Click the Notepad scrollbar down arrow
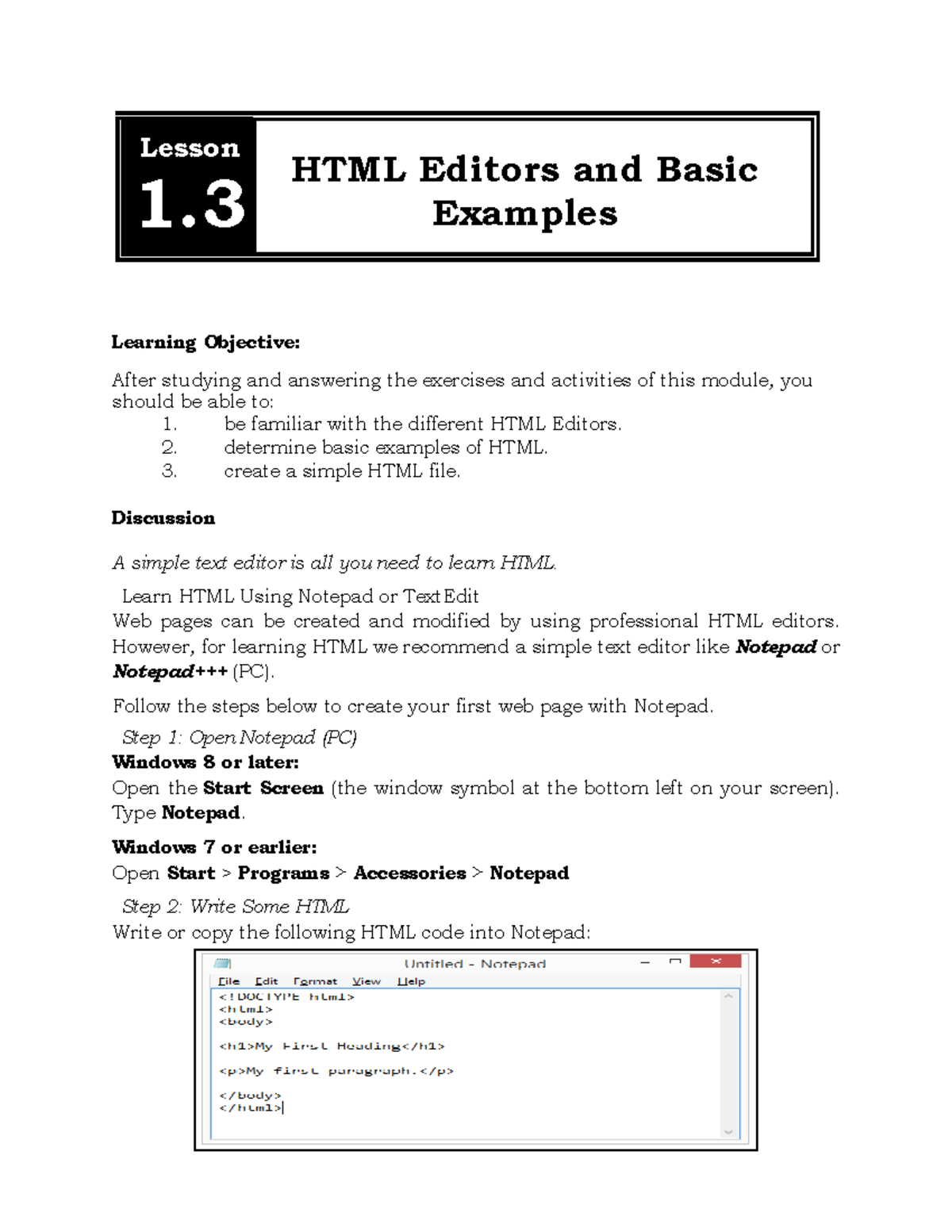Viewport: 952px width, 1232px height. coord(728,1132)
